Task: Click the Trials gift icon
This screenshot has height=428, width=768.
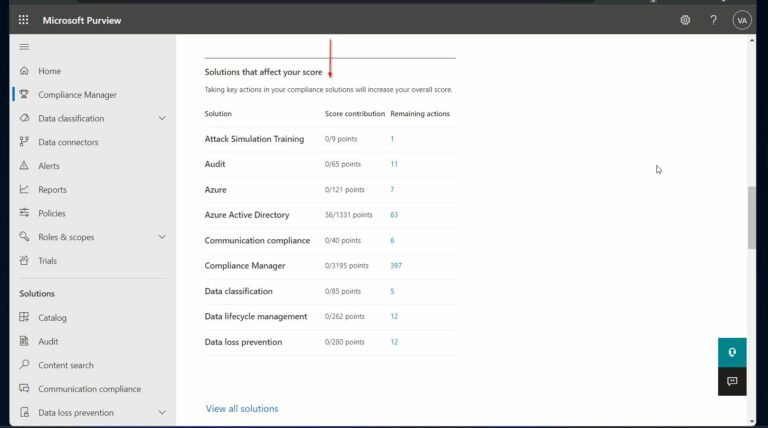Action: [x=24, y=261]
